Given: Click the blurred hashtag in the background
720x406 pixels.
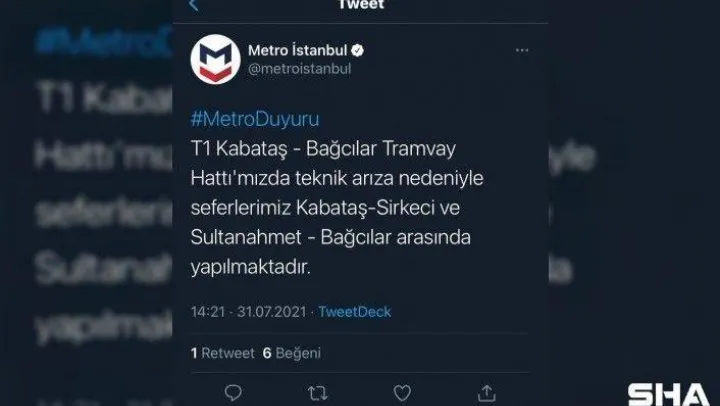Looking at the screenshot, I should [105, 41].
